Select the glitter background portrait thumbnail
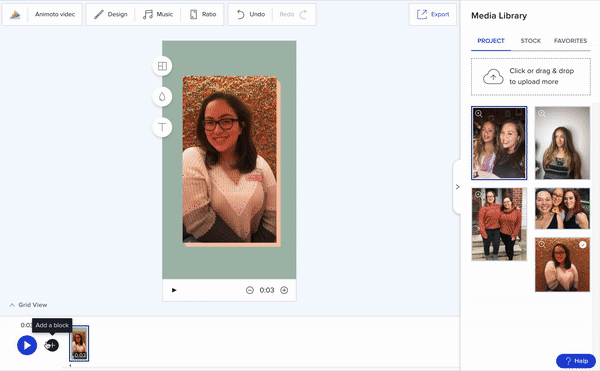Viewport: 600px width, 371px height. coord(562,265)
